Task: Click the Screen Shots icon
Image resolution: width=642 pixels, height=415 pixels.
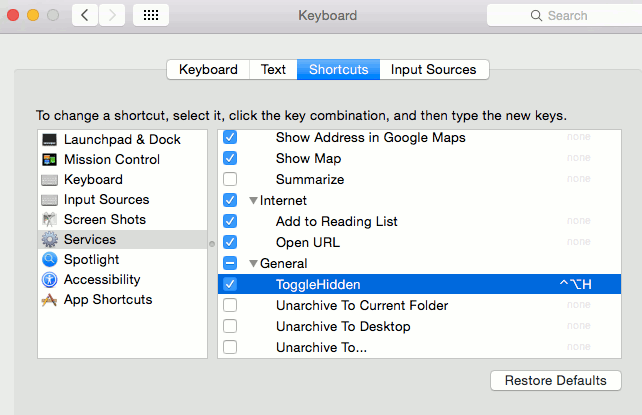Action: click(x=50, y=220)
